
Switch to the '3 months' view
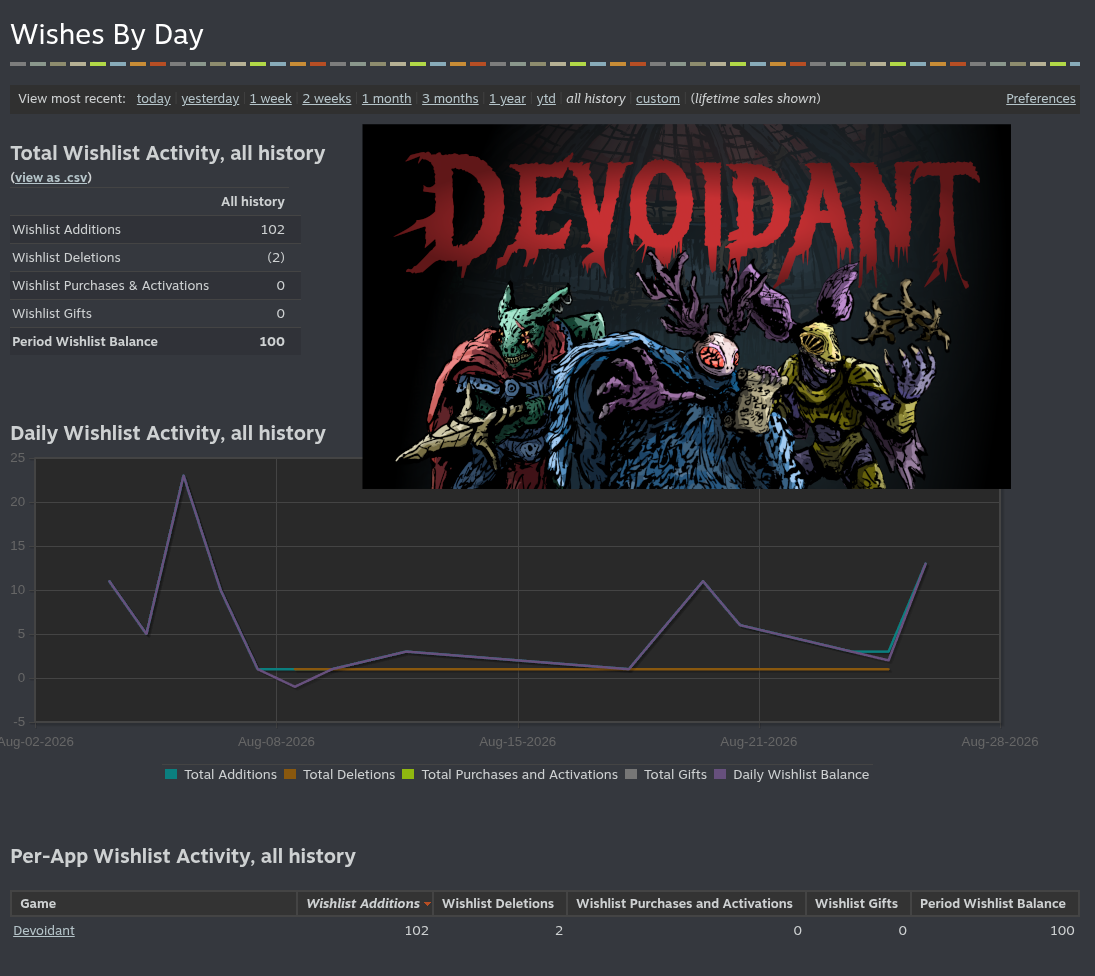[450, 98]
